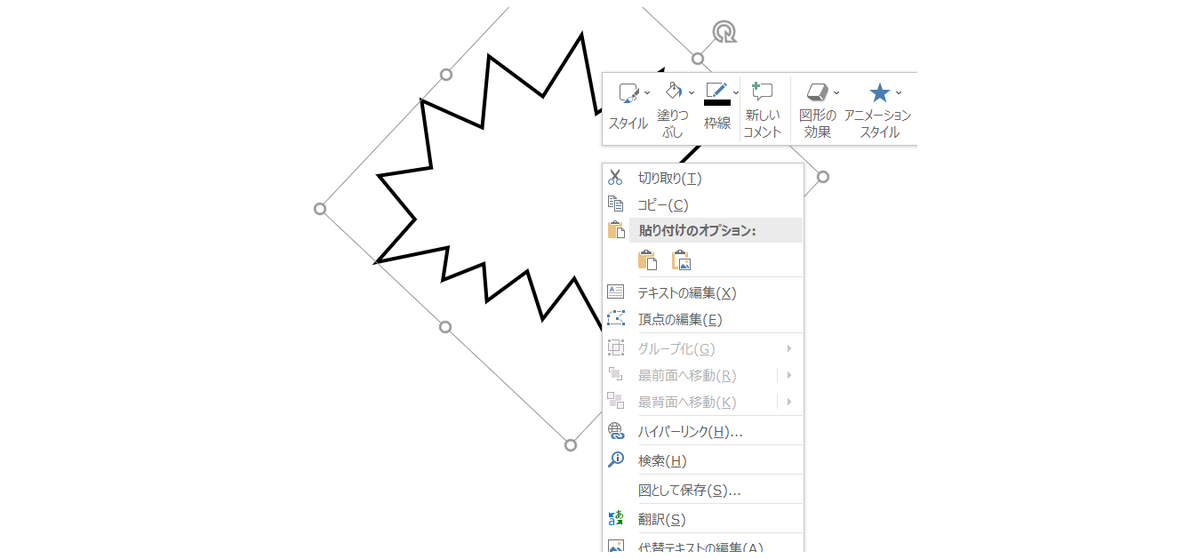Click the bring to front icon

(616, 374)
